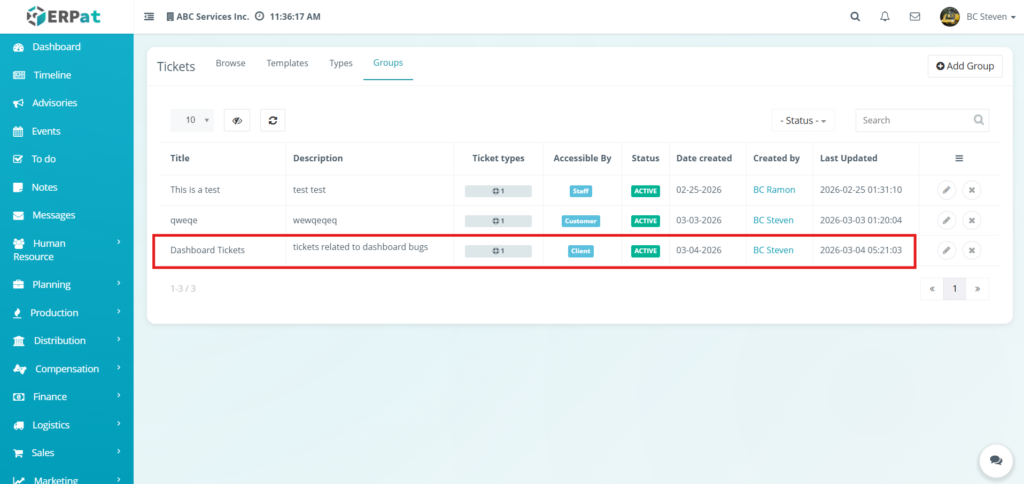
Task: Open the table column options menu icon
Action: click(x=959, y=158)
